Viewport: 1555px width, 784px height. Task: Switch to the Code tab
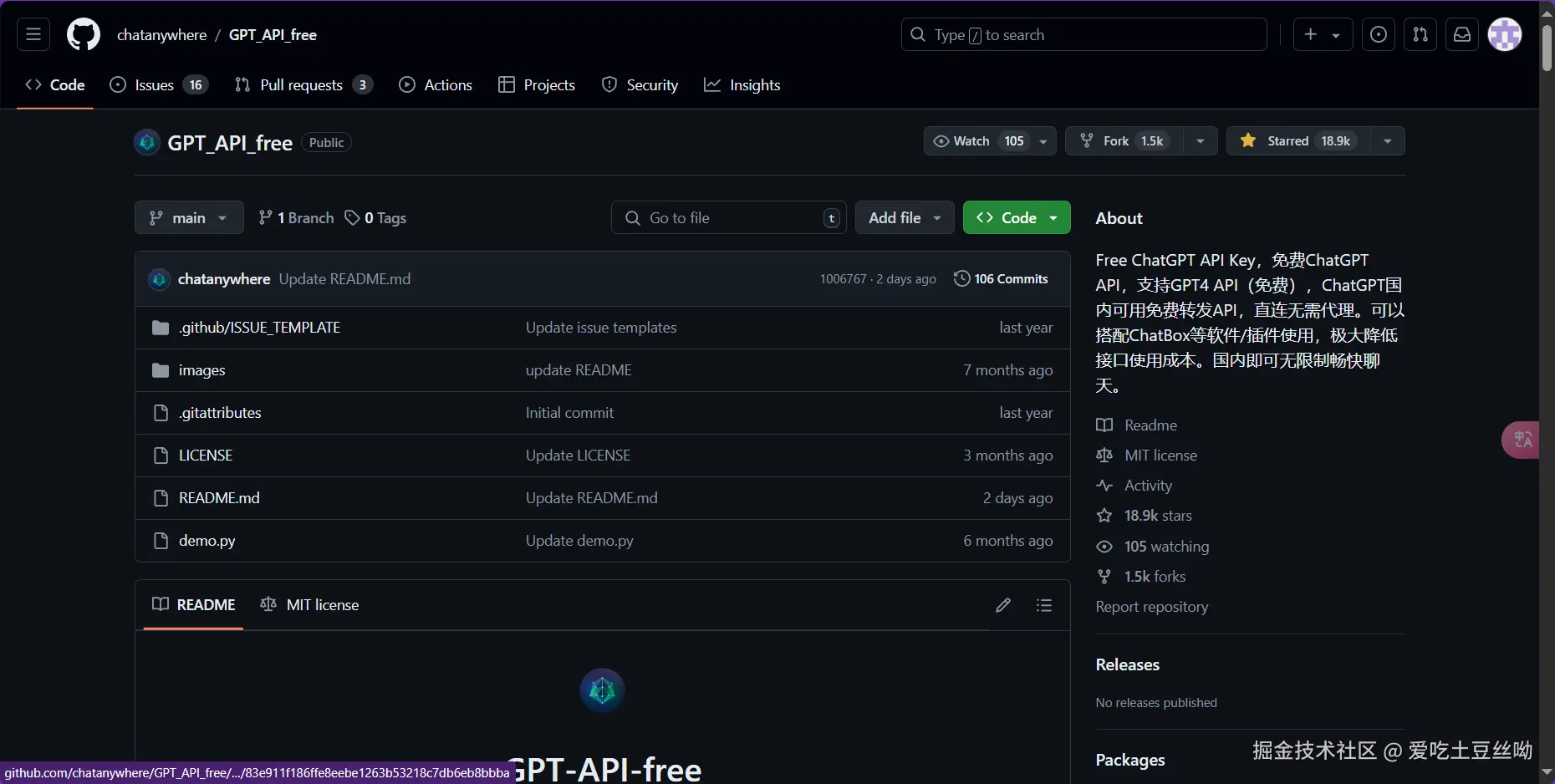(55, 85)
